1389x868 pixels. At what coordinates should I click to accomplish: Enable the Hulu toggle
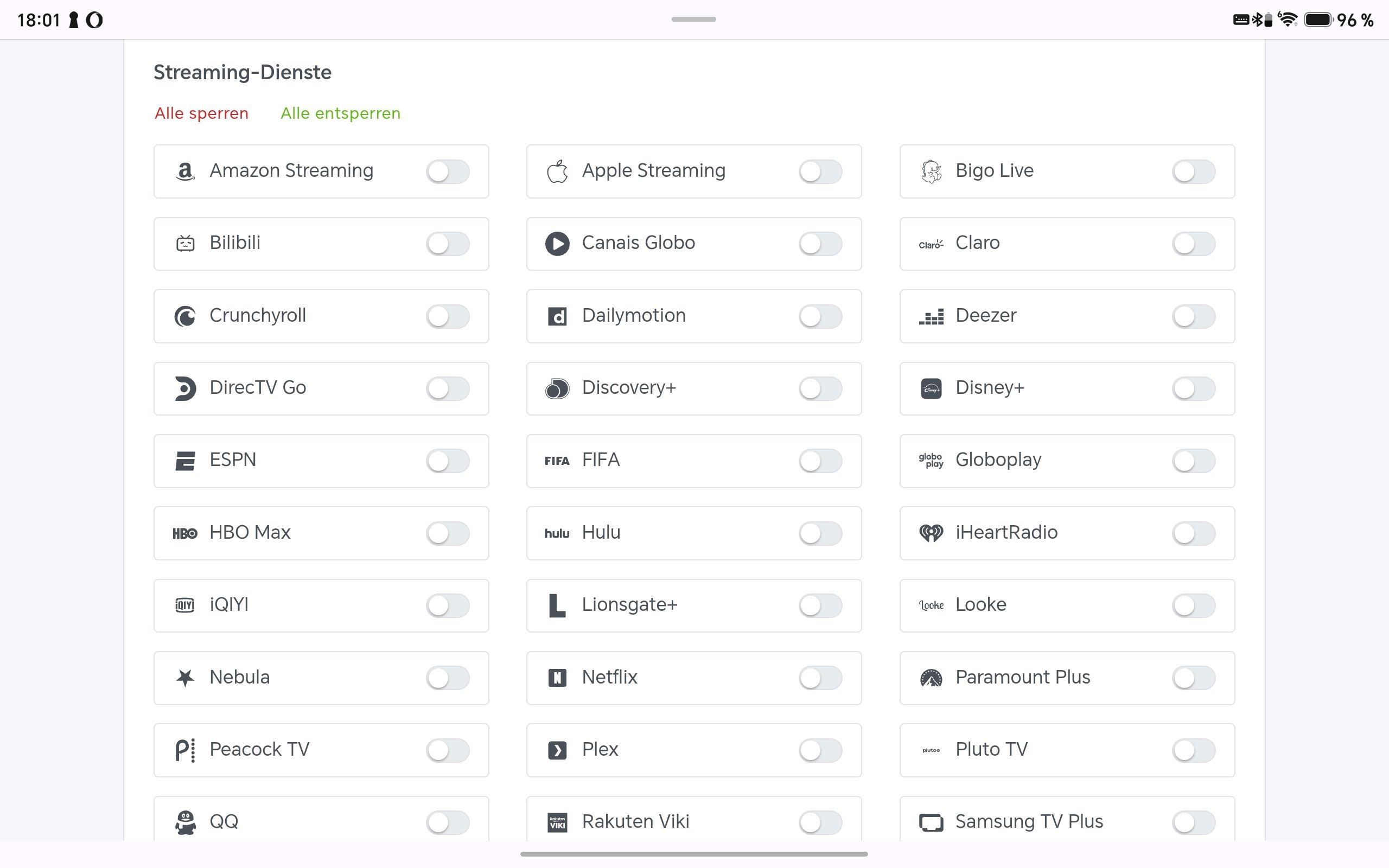click(820, 533)
